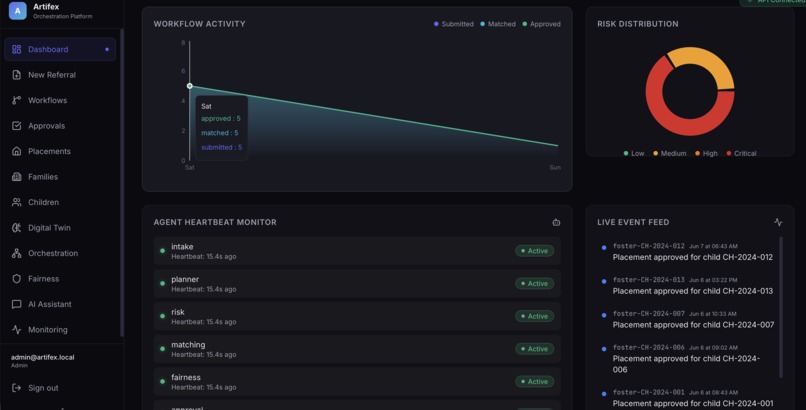Click the Children people icon
Screen dimensions: 806x410
click(x=16, y=202)
